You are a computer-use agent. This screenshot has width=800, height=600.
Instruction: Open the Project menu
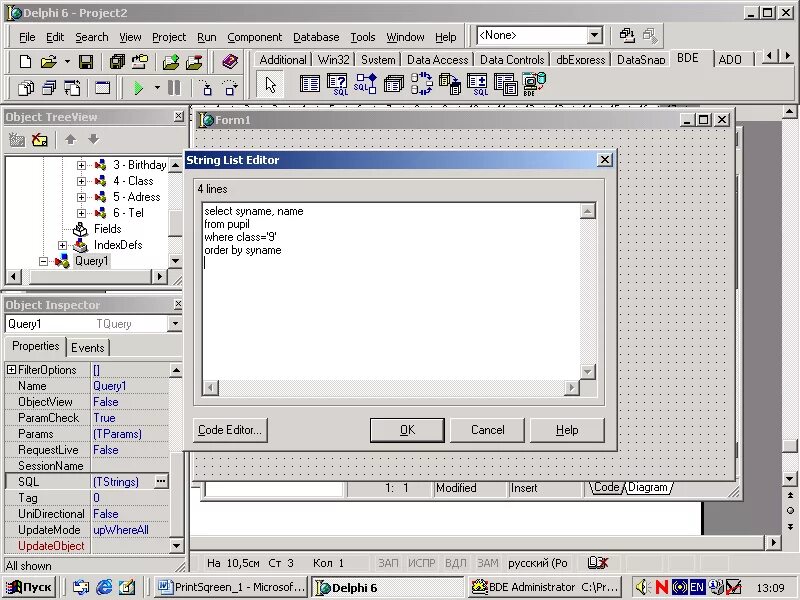click(x=169, y=37)
